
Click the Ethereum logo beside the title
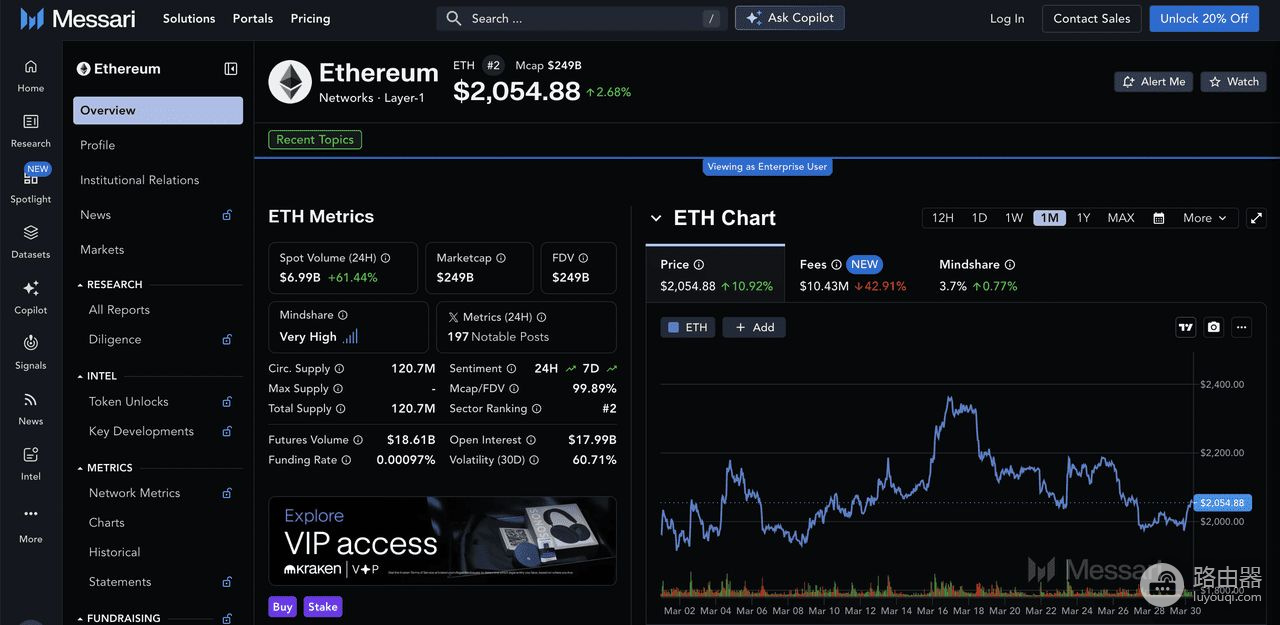click(x=290, y=82)
